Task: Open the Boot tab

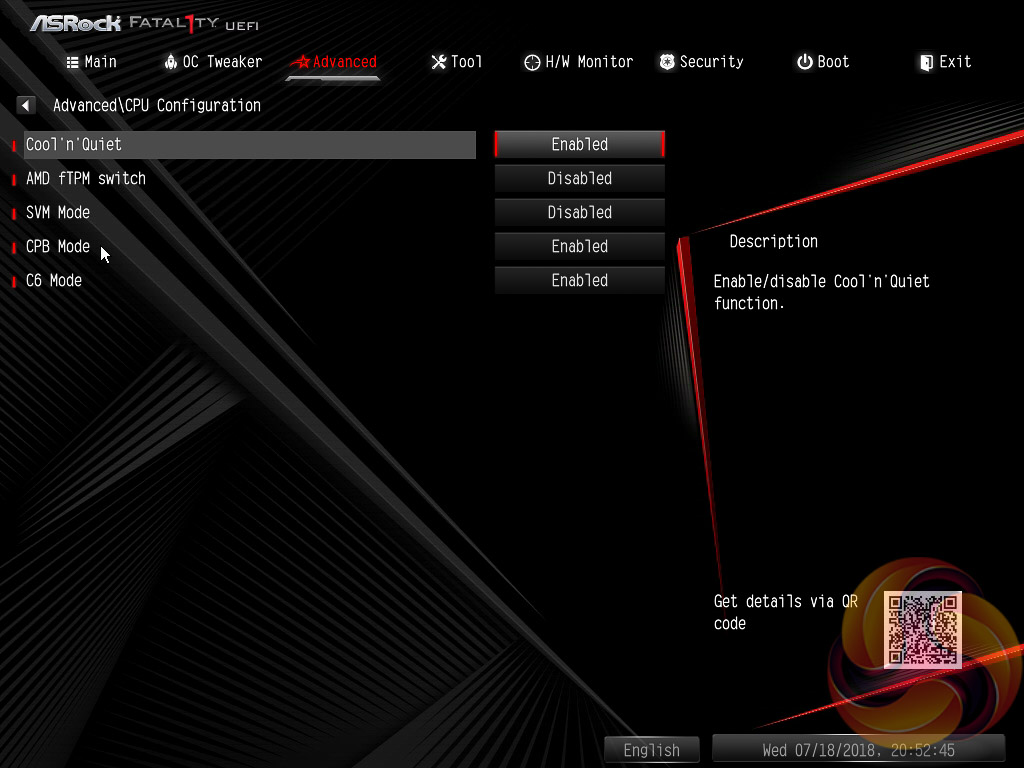Action: (823, 62)
